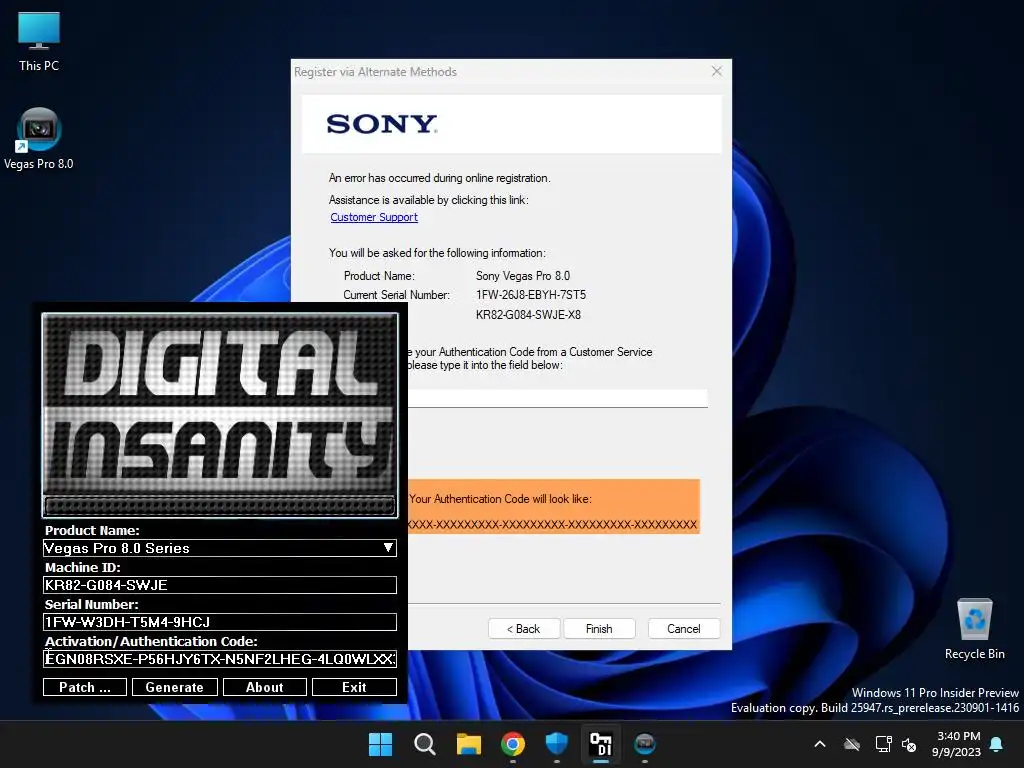Click the Finish button
This screenshot has height=768, width=1024.
[599, 629]
